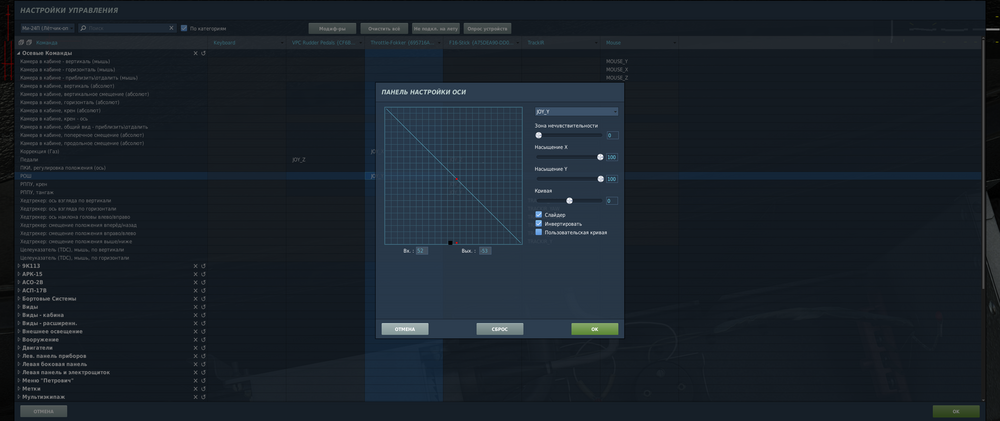
Task: Reset Двигатели category to defaults
Action: coord(203,348)
